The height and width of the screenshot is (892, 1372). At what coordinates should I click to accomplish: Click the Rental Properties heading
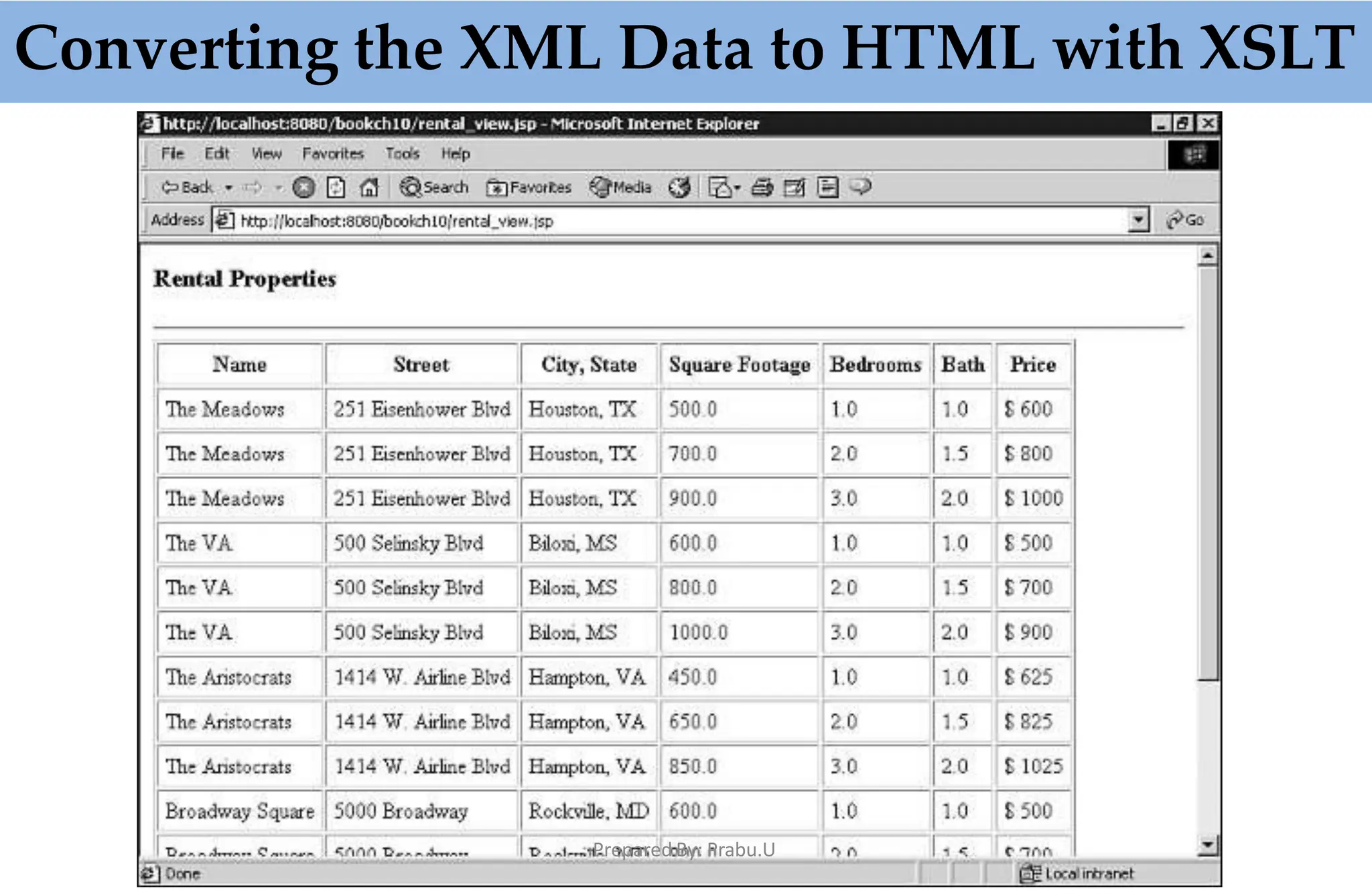[245, 279]
